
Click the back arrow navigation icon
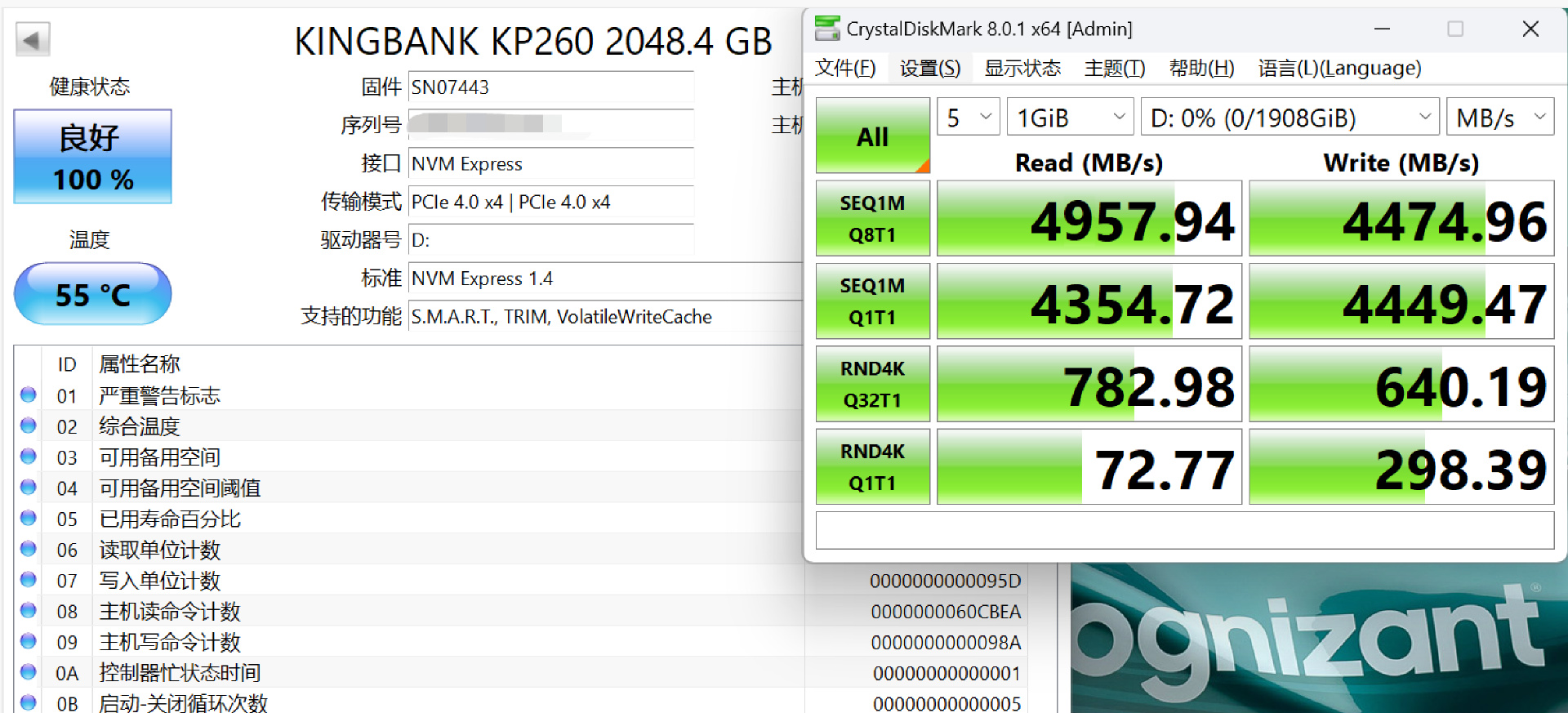33,39
